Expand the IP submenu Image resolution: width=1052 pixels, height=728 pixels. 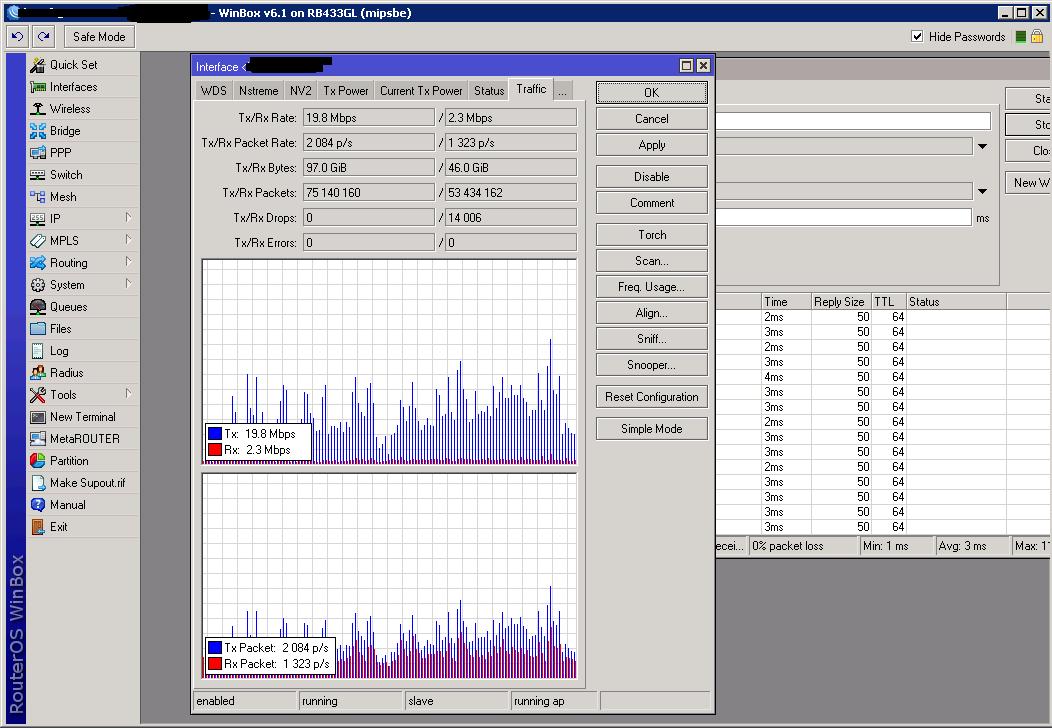click(128, 218)
